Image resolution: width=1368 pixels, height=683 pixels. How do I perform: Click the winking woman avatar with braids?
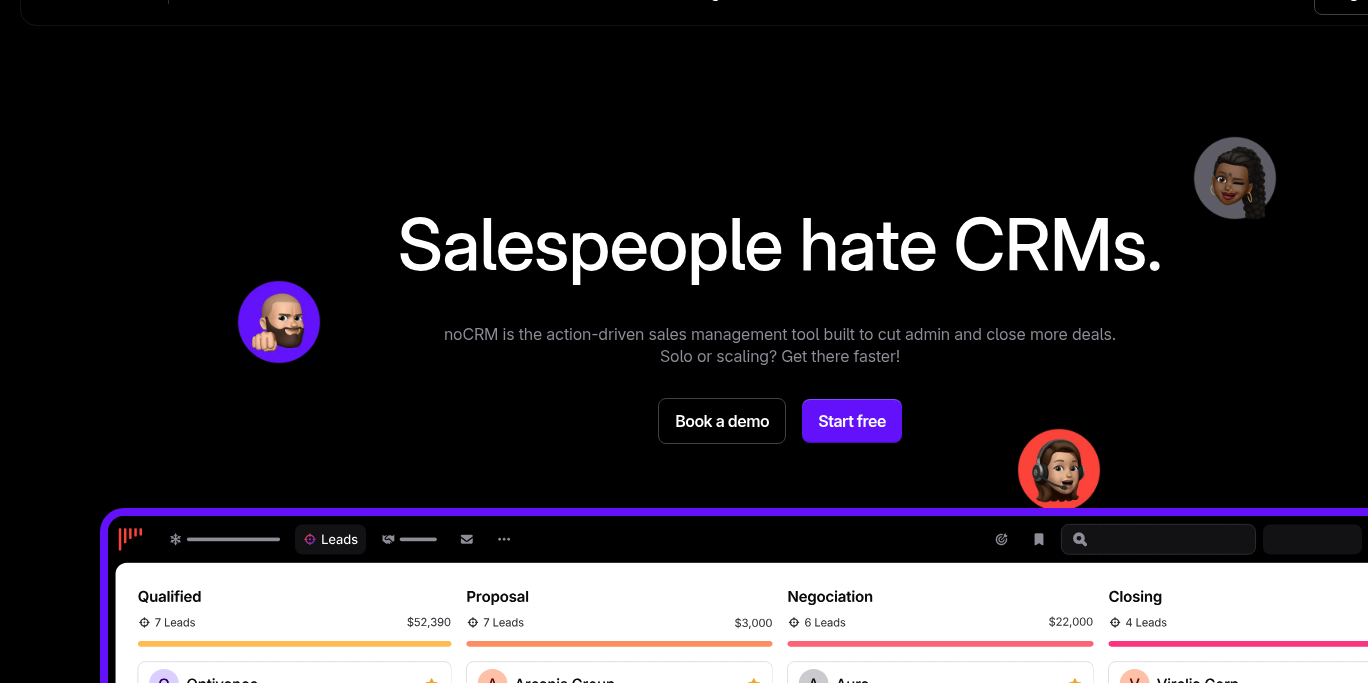pyautogui.click(x=1235, y=178)
